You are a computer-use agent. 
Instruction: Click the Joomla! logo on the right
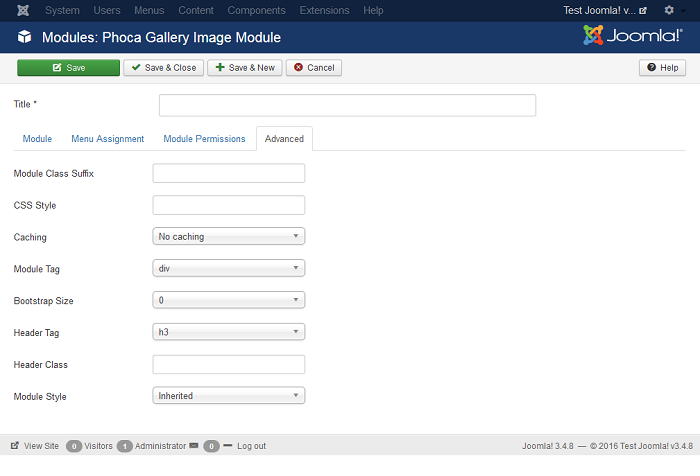pyautogui.click(x=634, y=37)
